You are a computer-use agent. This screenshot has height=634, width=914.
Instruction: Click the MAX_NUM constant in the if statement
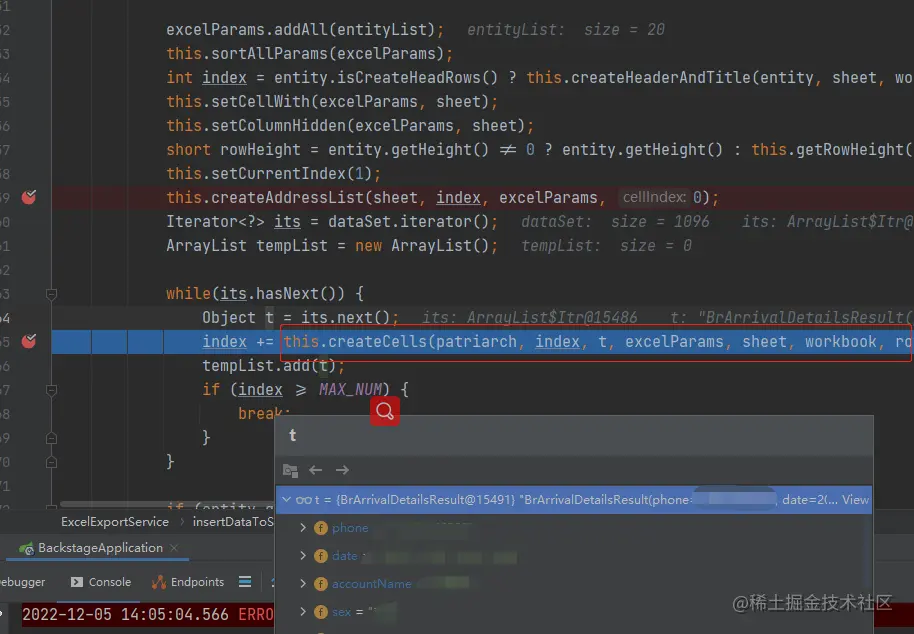350,389
